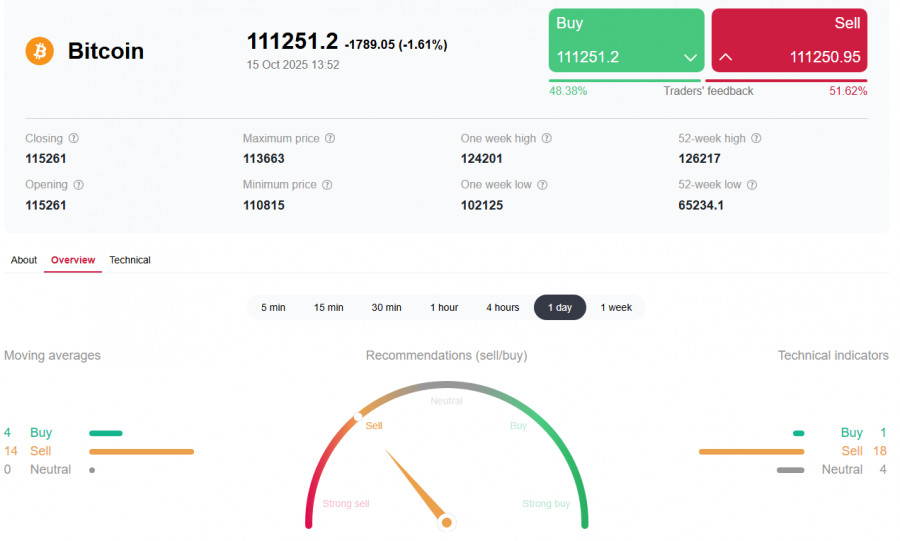The height and width of the screenshot is (541, 900).
Task: Click the down chevron on Buy button
Action: (x=690, y=58)
